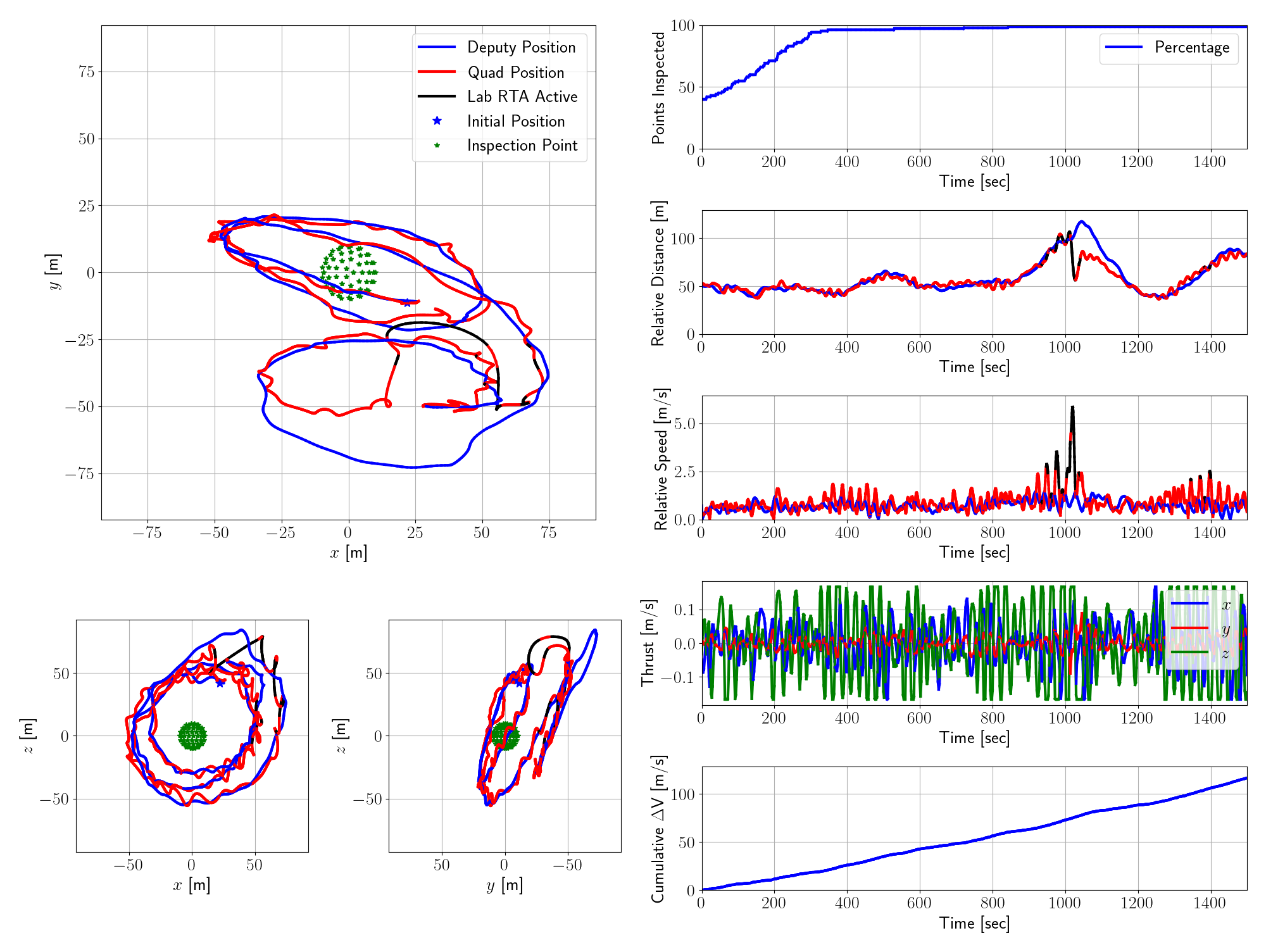Click the green inspection points cluster in main plot
This screenshot has width=1266, height=952.
coord(348,272)
